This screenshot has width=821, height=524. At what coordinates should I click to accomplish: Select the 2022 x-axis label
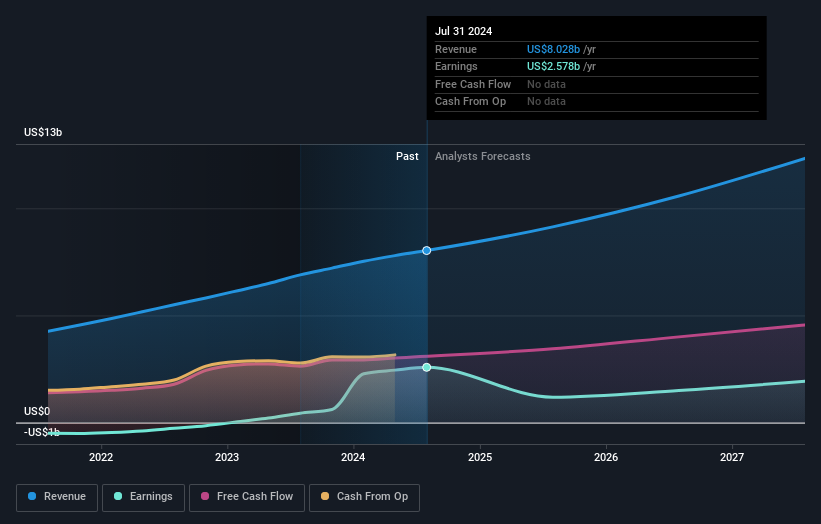point(101,458)
